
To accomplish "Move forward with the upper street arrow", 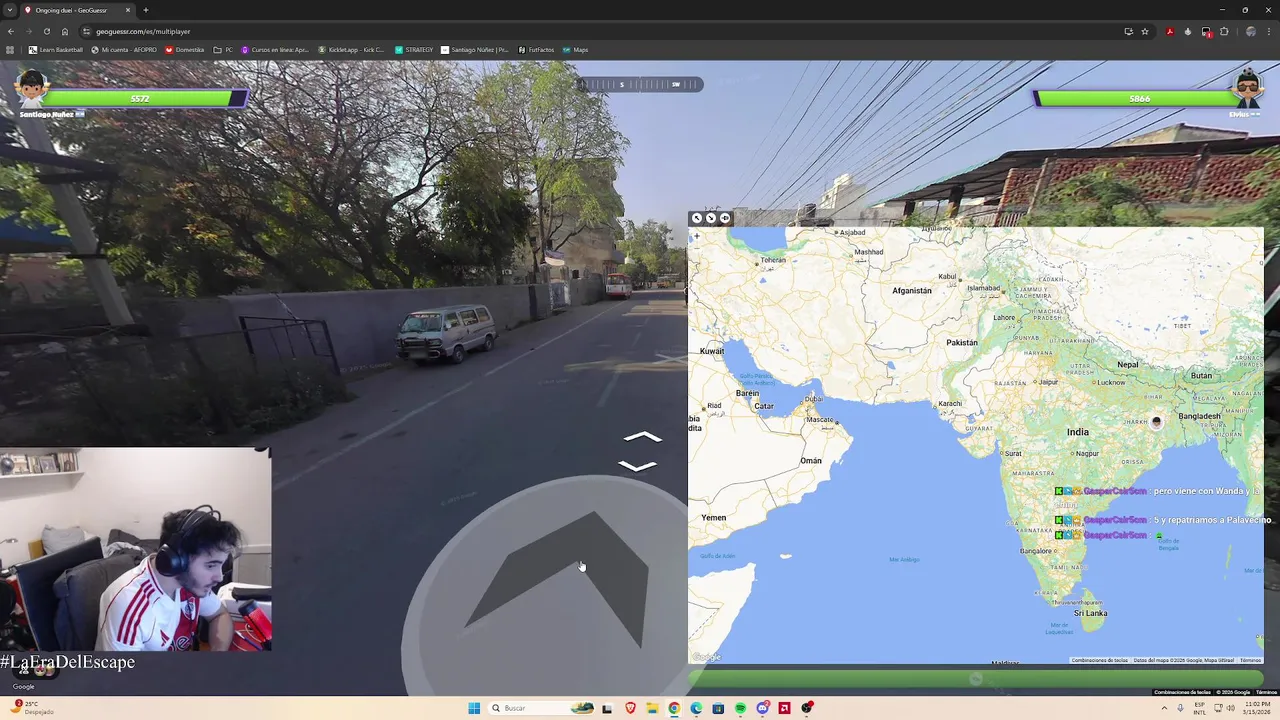I will 642,437.
